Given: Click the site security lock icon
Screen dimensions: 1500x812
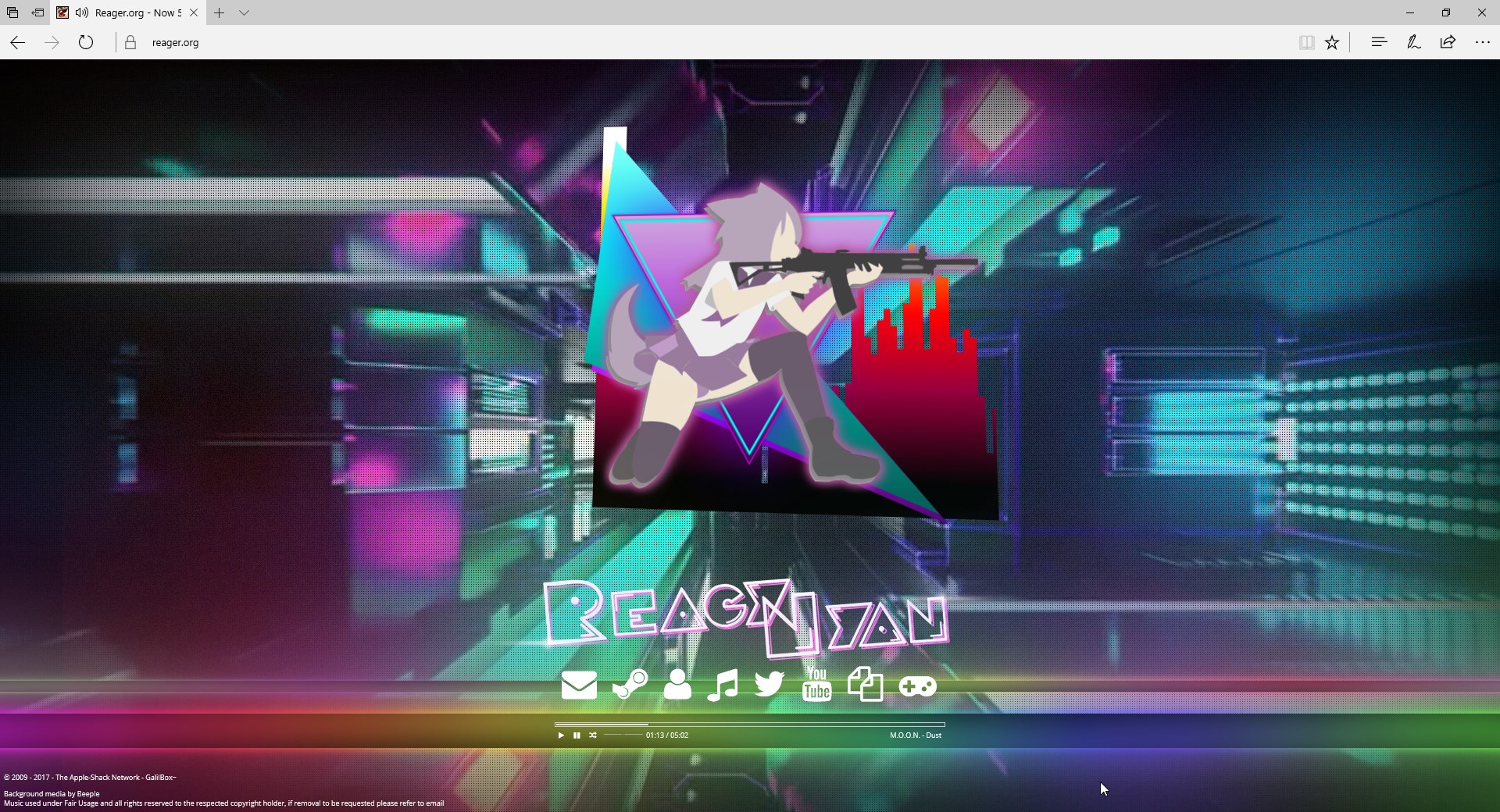Looking at the screenshot, I should click(x=130, y=43).
